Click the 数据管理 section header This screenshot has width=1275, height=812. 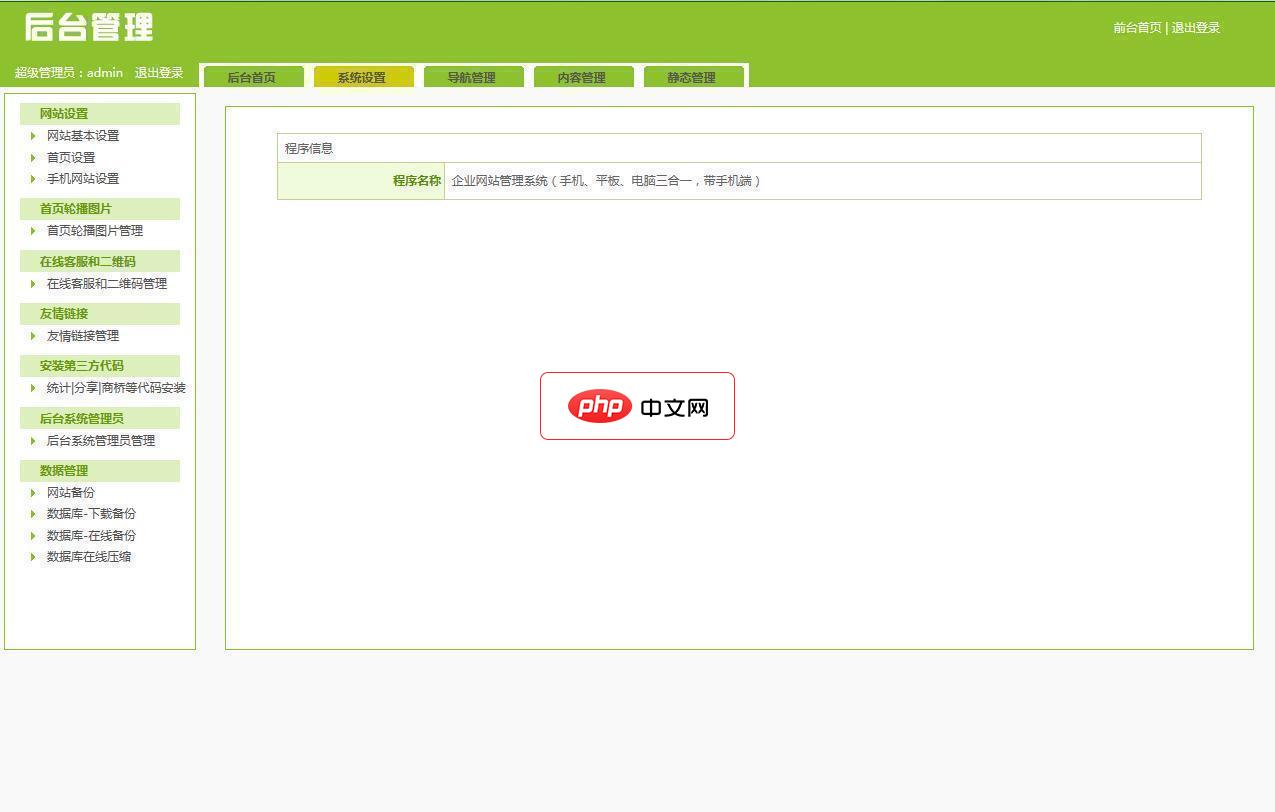coord(100,471)
